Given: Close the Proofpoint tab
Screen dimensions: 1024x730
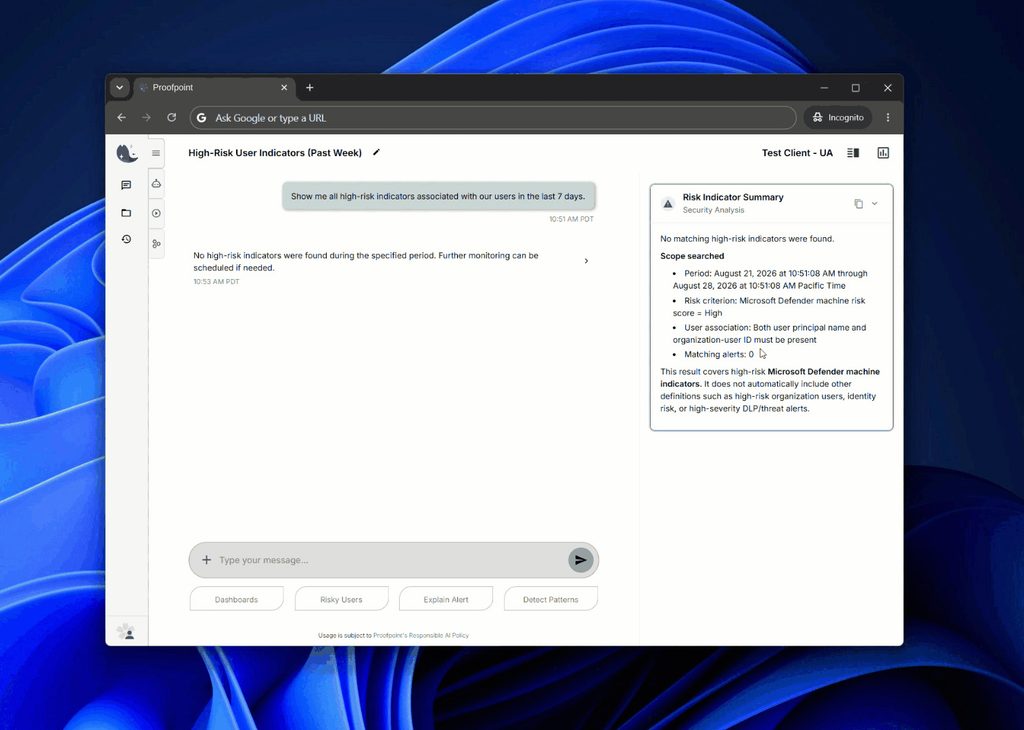Looking at the screenshot, I should coord(284,87).
